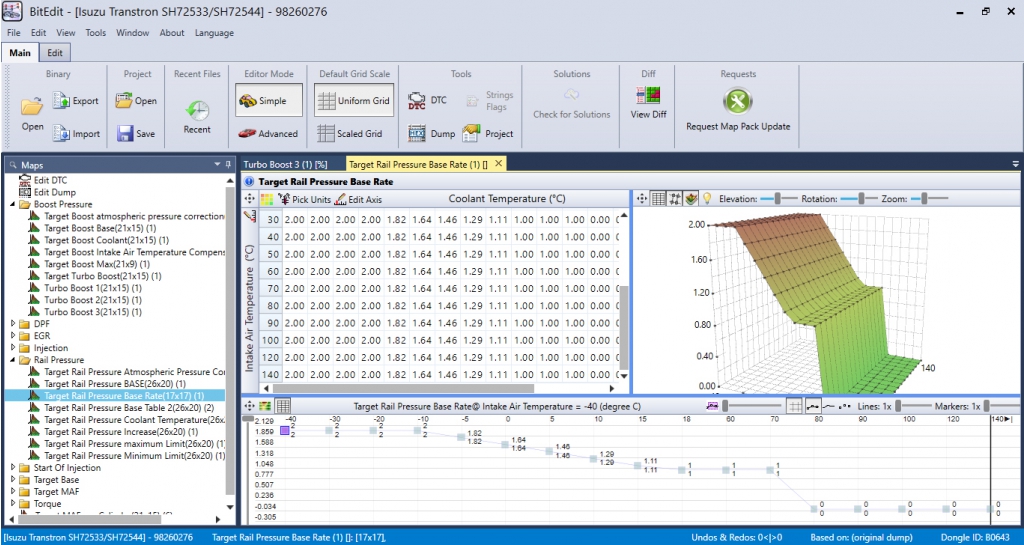Open the Window menu
1024x545 pixels.
(x=133, y=33)
